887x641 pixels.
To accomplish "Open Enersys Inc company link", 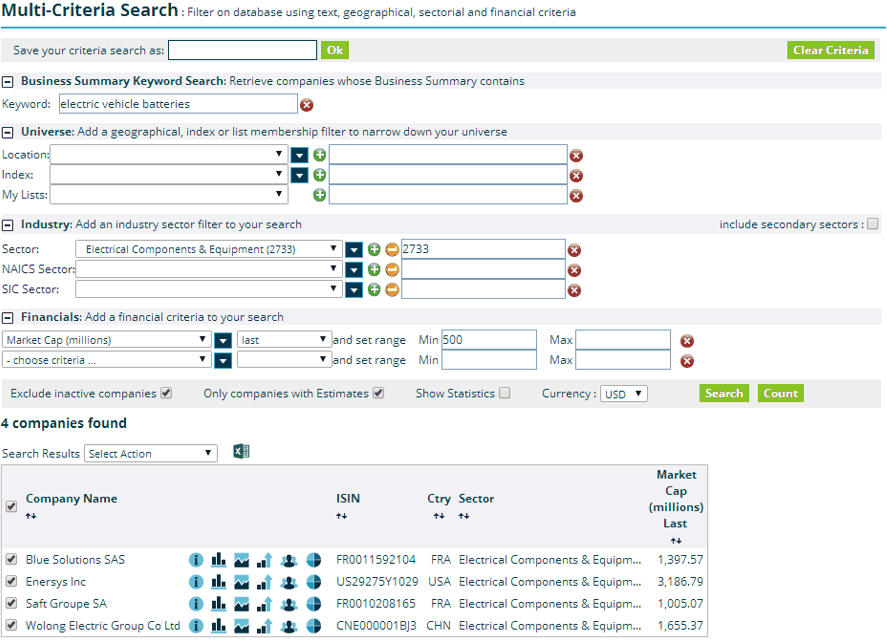I will (x=55, y=582).
